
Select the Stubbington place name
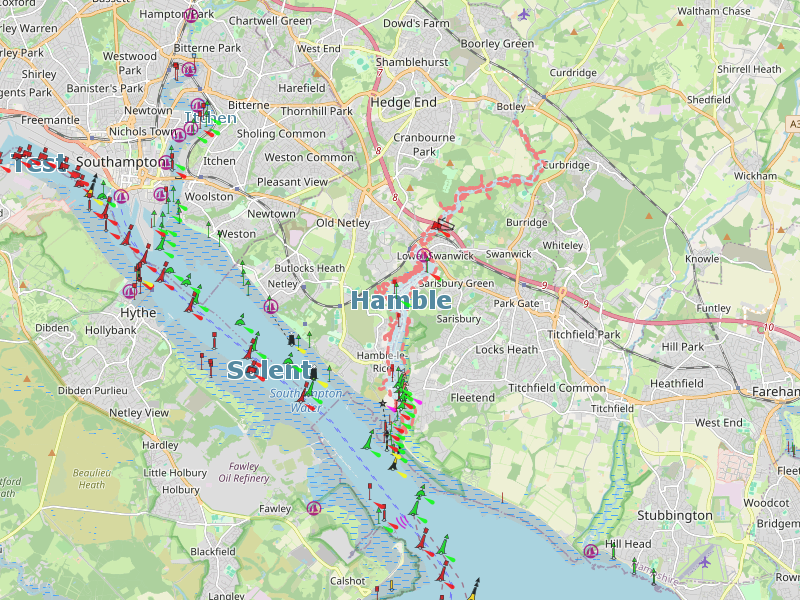pos(675,516)
